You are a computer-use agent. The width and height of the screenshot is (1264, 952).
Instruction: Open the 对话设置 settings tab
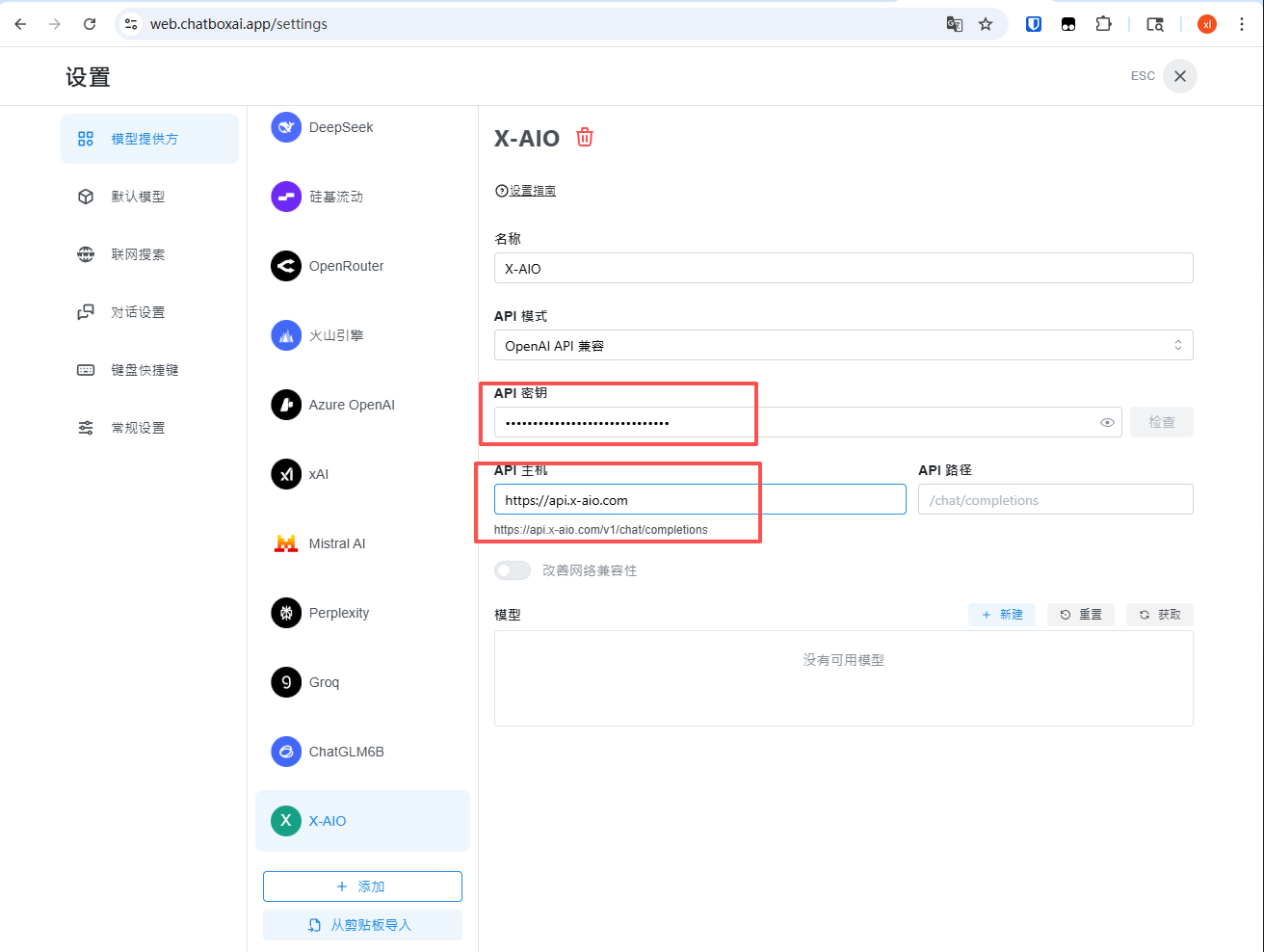149,312
